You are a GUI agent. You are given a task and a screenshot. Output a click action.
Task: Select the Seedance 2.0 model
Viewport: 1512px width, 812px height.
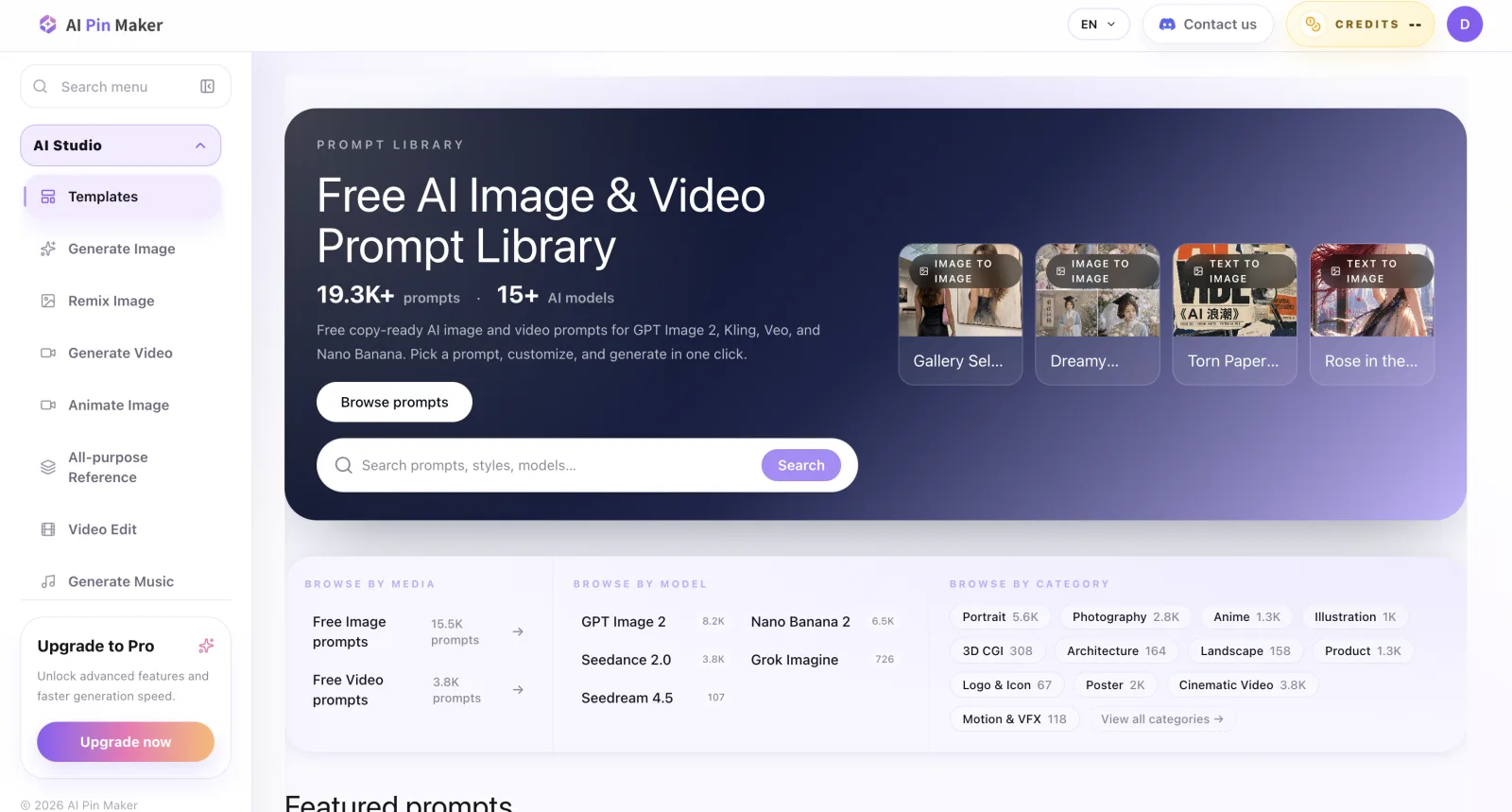pyautogui.click(x=652, y=660)
